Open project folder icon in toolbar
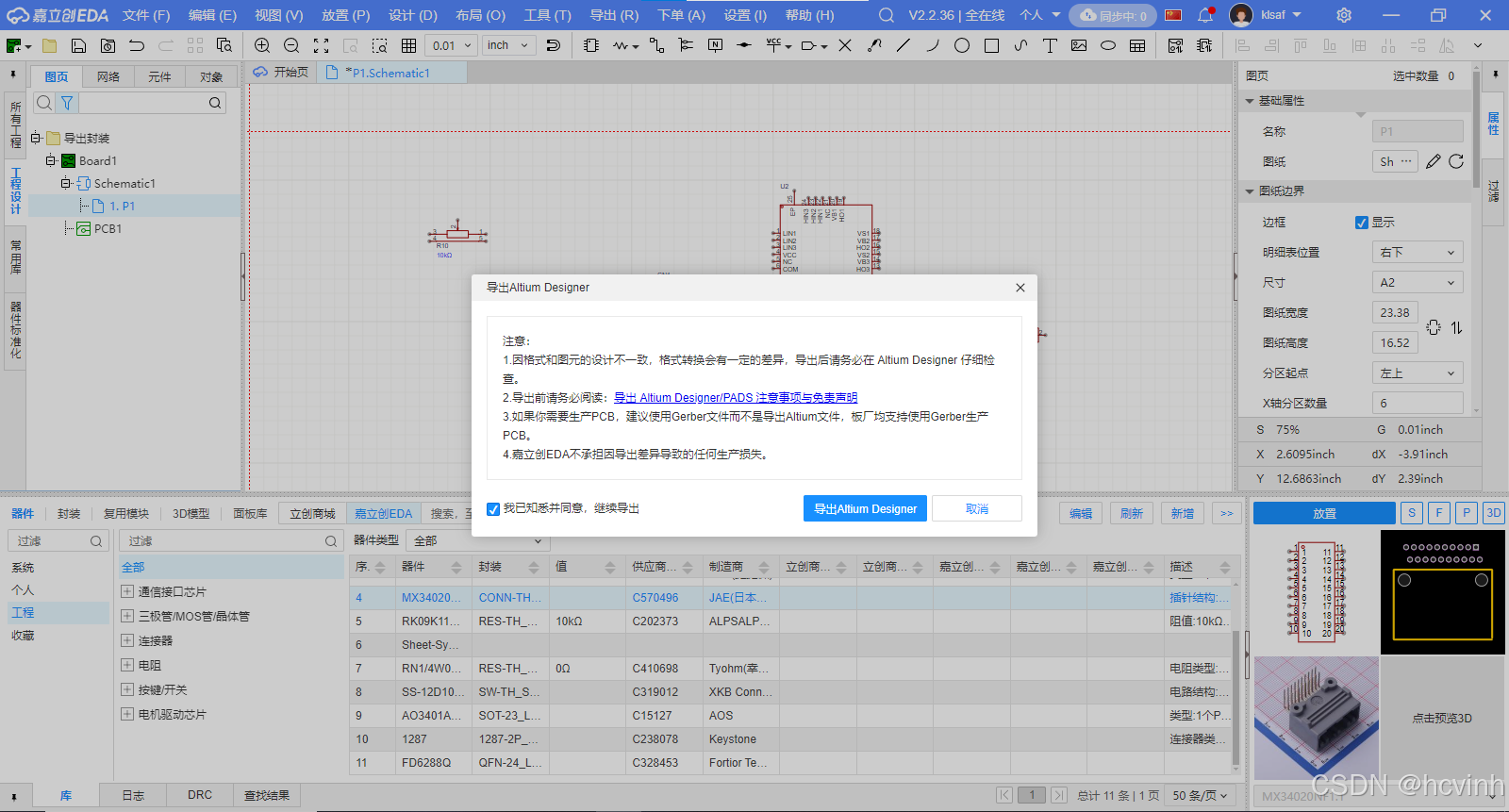The image size is (1509, 812). 49,45
